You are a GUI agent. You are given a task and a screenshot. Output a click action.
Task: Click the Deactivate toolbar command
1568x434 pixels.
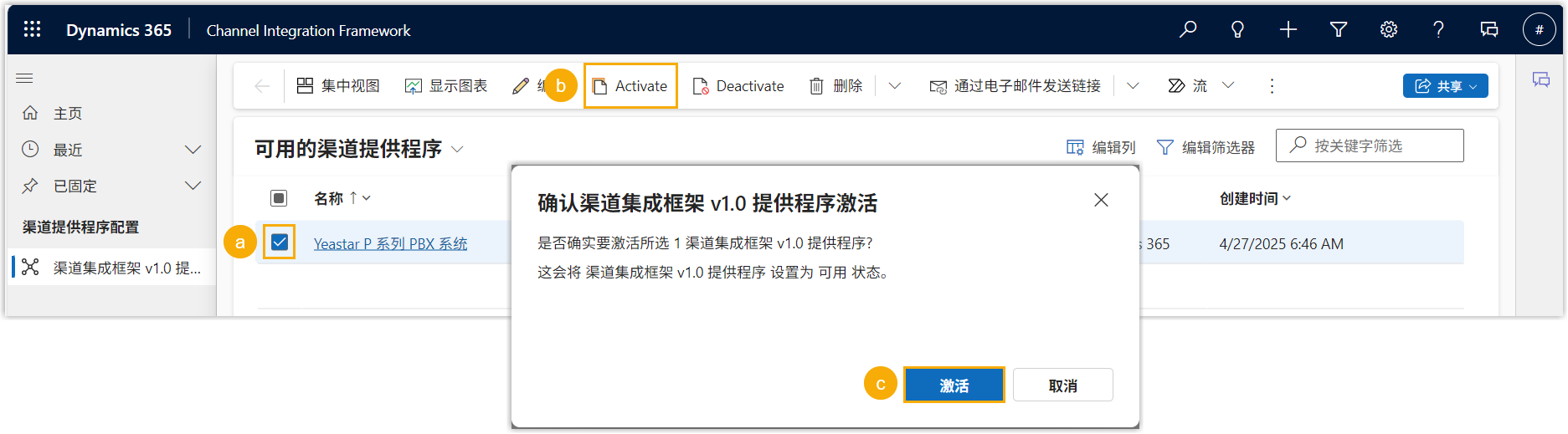[738, 86]
